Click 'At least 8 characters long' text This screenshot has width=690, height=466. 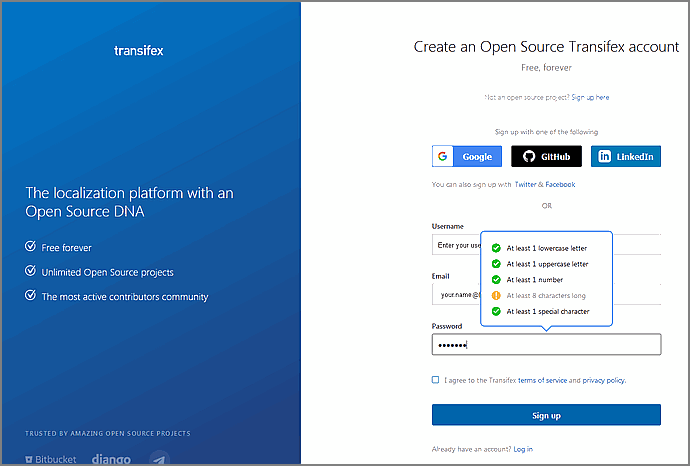(546, 296)
